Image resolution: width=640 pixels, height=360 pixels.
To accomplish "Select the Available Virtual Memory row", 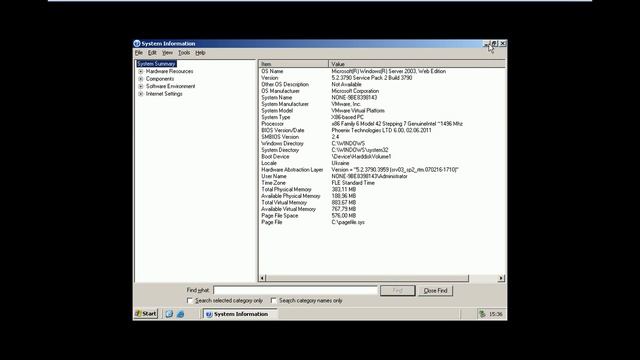I will (x=382, y=209).
